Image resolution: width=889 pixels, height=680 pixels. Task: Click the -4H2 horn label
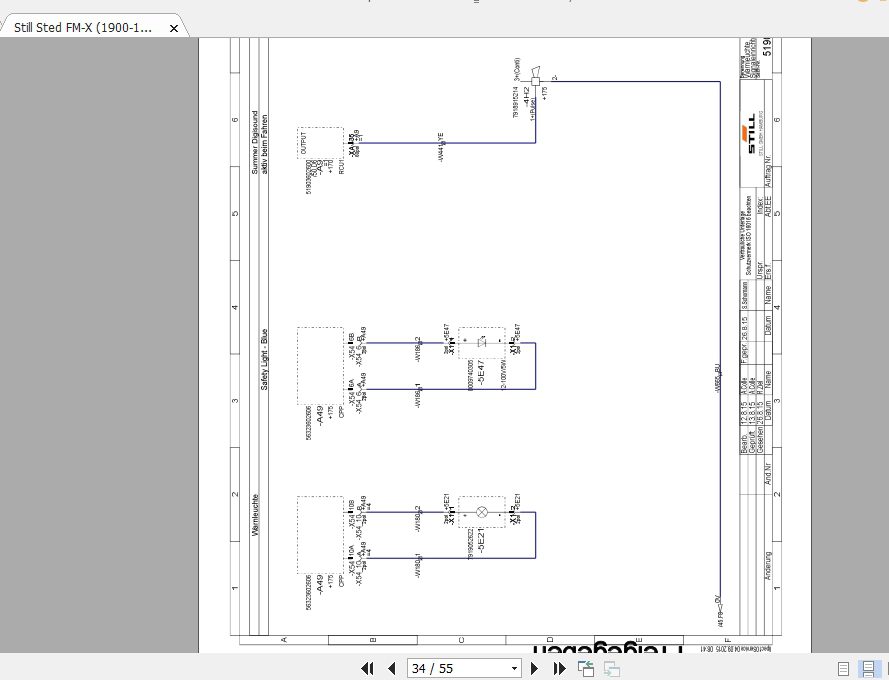(527, 96)
